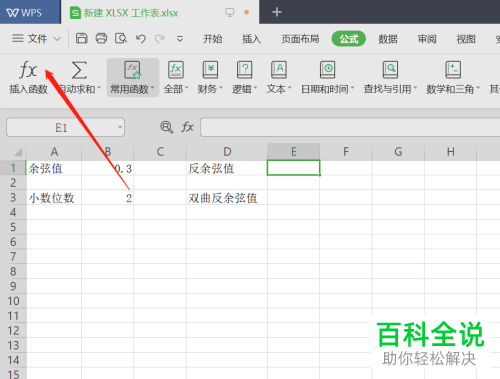Select row header 3

point(13,198)
